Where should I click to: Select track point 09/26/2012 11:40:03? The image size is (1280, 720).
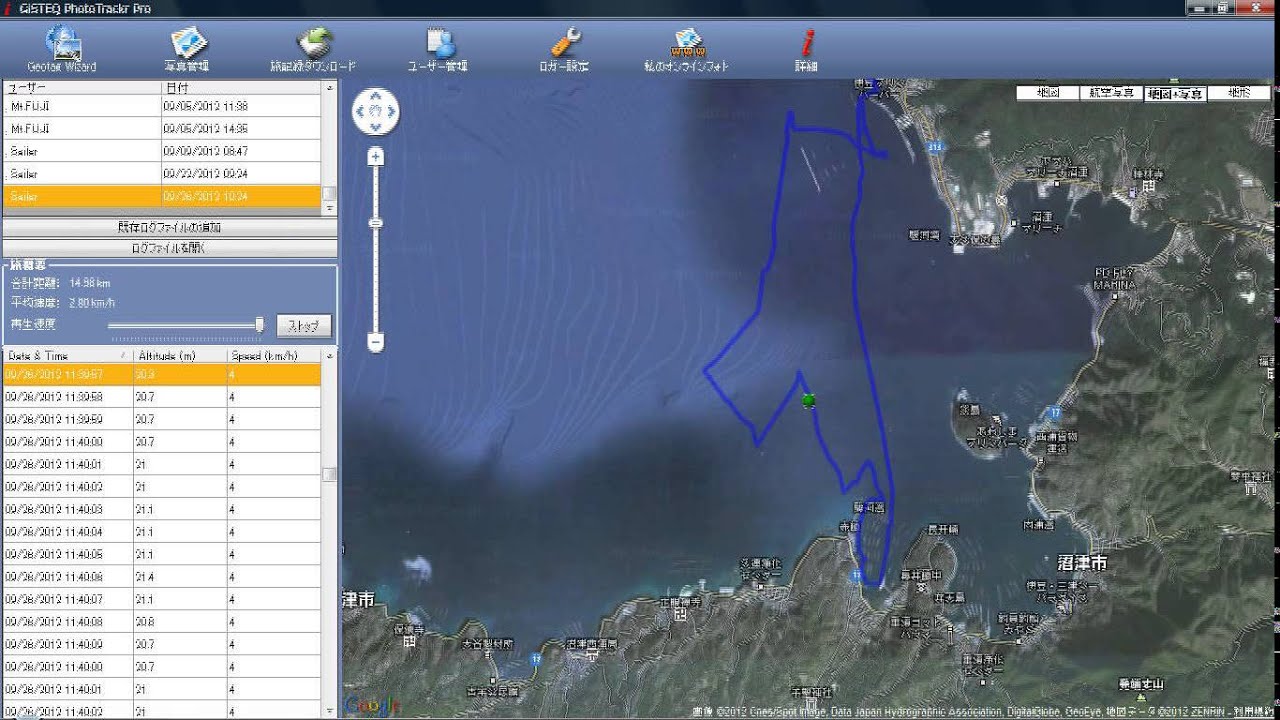pyautogui.click(x=162, y=509)
